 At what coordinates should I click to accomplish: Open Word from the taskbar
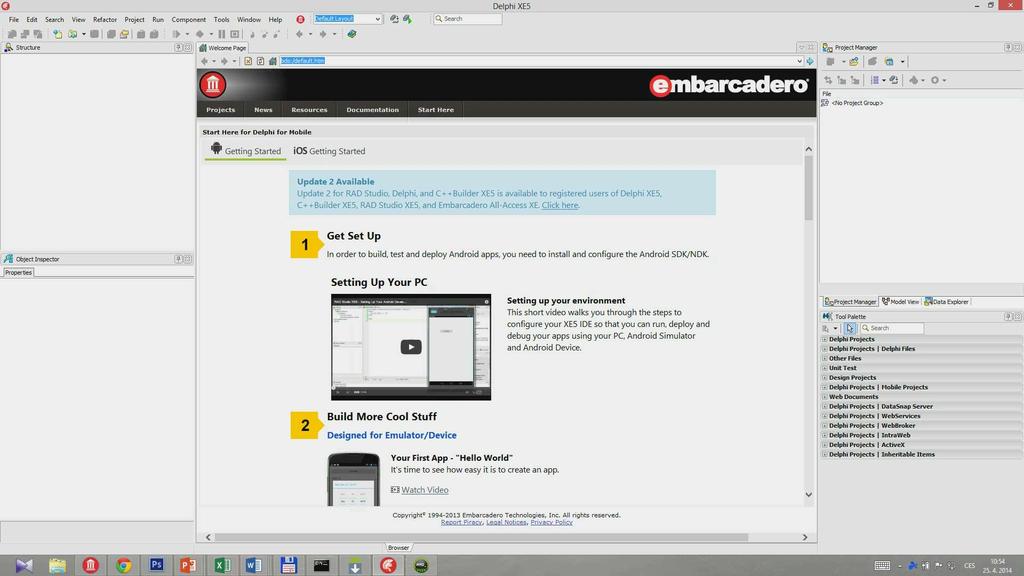click(x=255, y=565)
